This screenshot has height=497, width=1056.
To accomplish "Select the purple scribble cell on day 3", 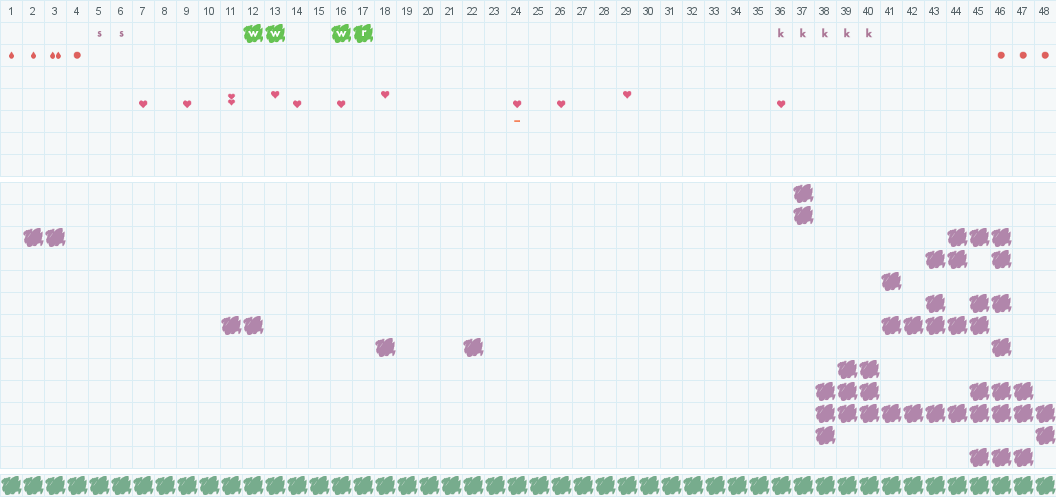I will tap(55, 238).
